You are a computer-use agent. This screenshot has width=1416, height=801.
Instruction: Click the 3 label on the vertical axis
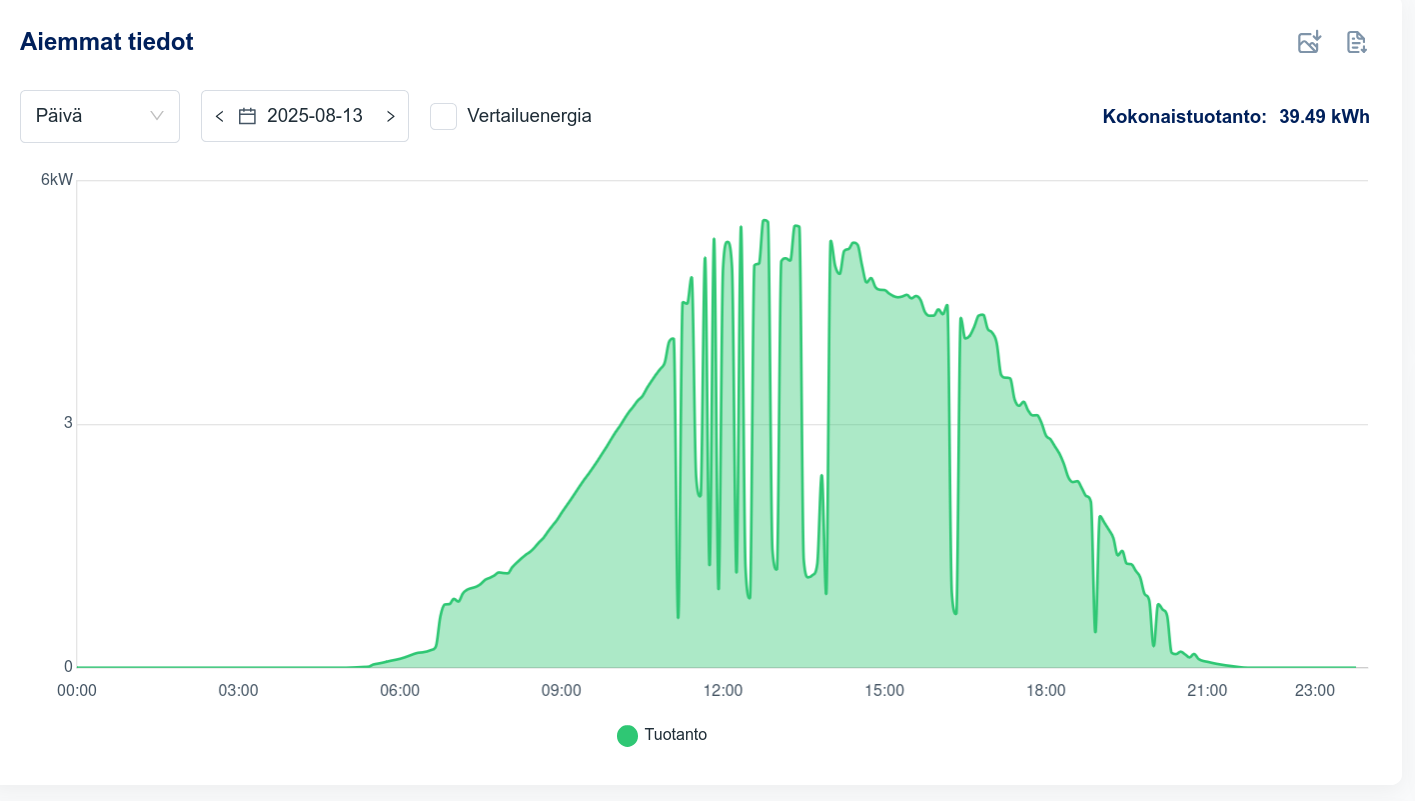point(68,423)
